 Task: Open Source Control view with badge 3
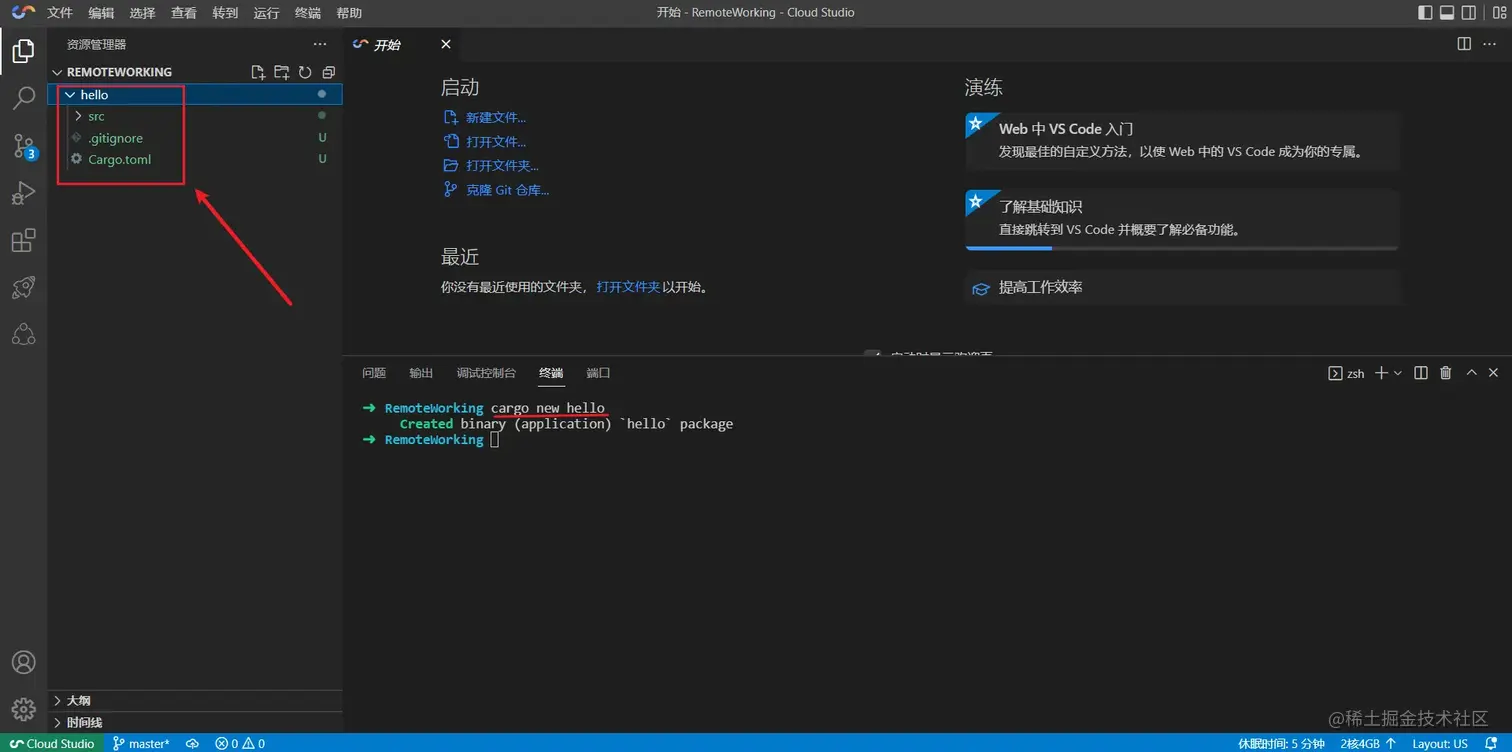(x=23, y=146)
